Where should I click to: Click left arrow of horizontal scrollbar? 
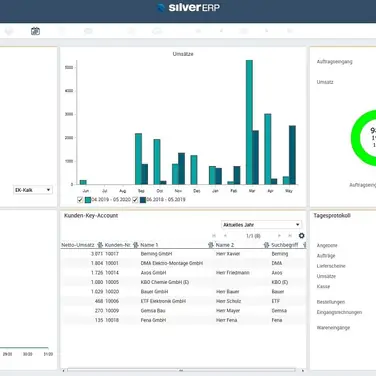click(63, 370)
